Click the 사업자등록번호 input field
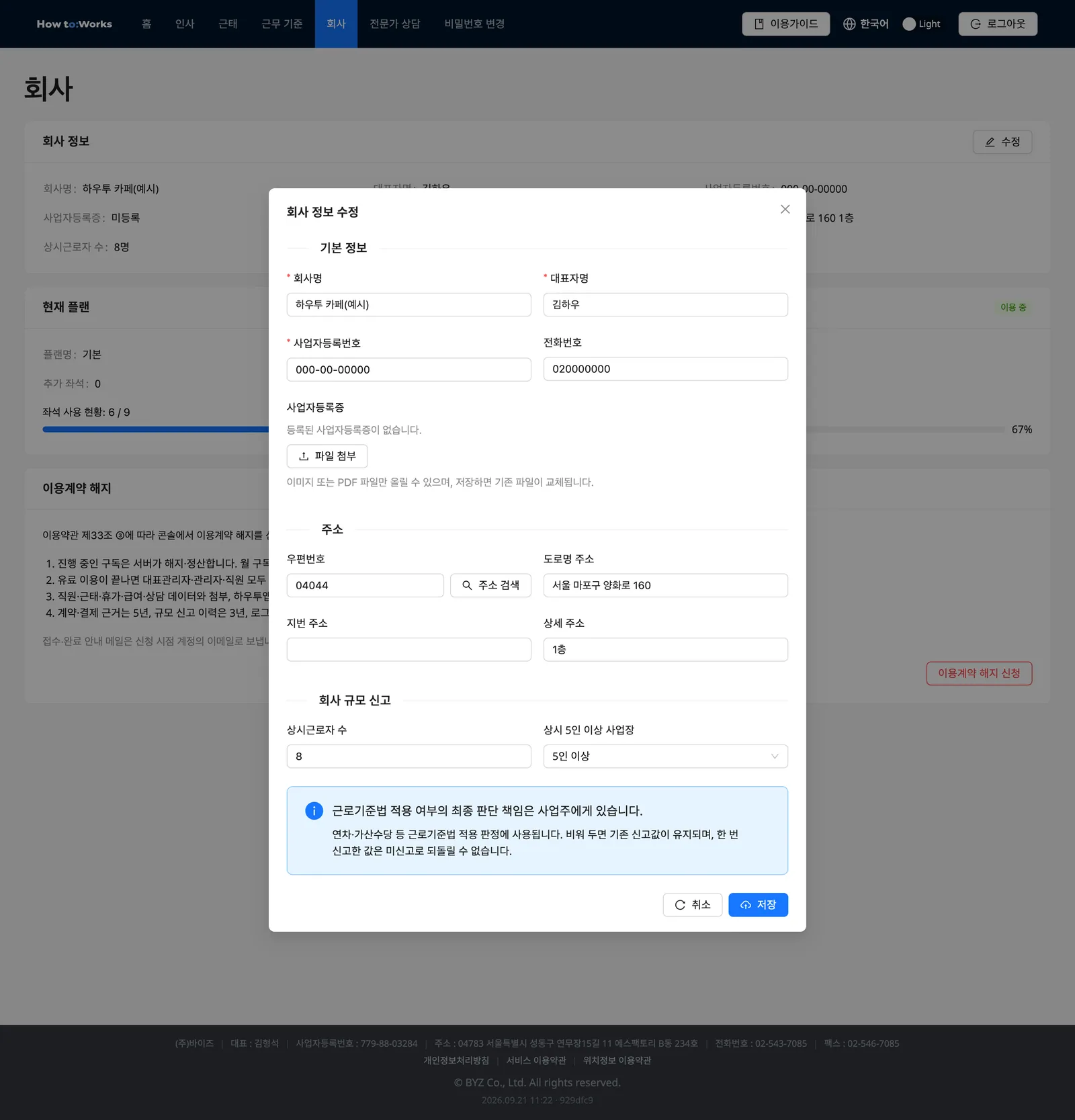This screenshot has height=1120, width=1075. (408, 370)
